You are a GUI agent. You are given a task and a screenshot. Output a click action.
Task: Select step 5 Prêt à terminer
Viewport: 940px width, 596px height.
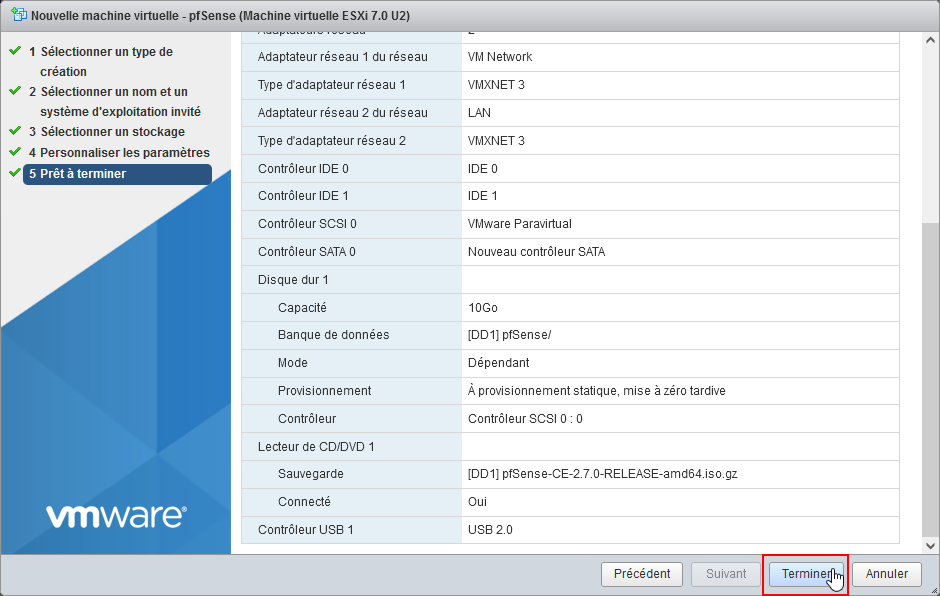click(x=117, y=174)
